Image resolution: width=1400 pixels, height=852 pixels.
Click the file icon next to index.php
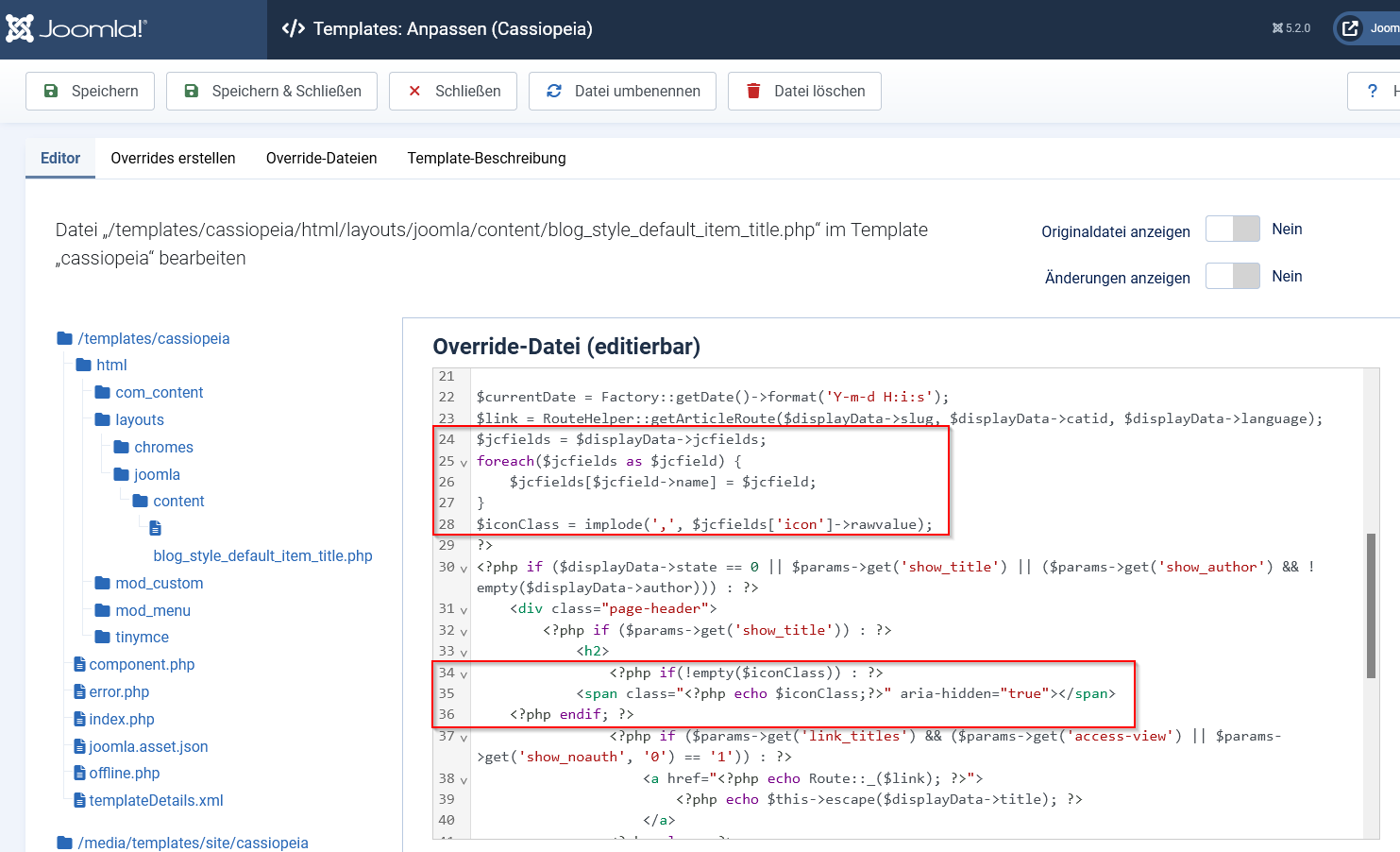coord(80,719)
